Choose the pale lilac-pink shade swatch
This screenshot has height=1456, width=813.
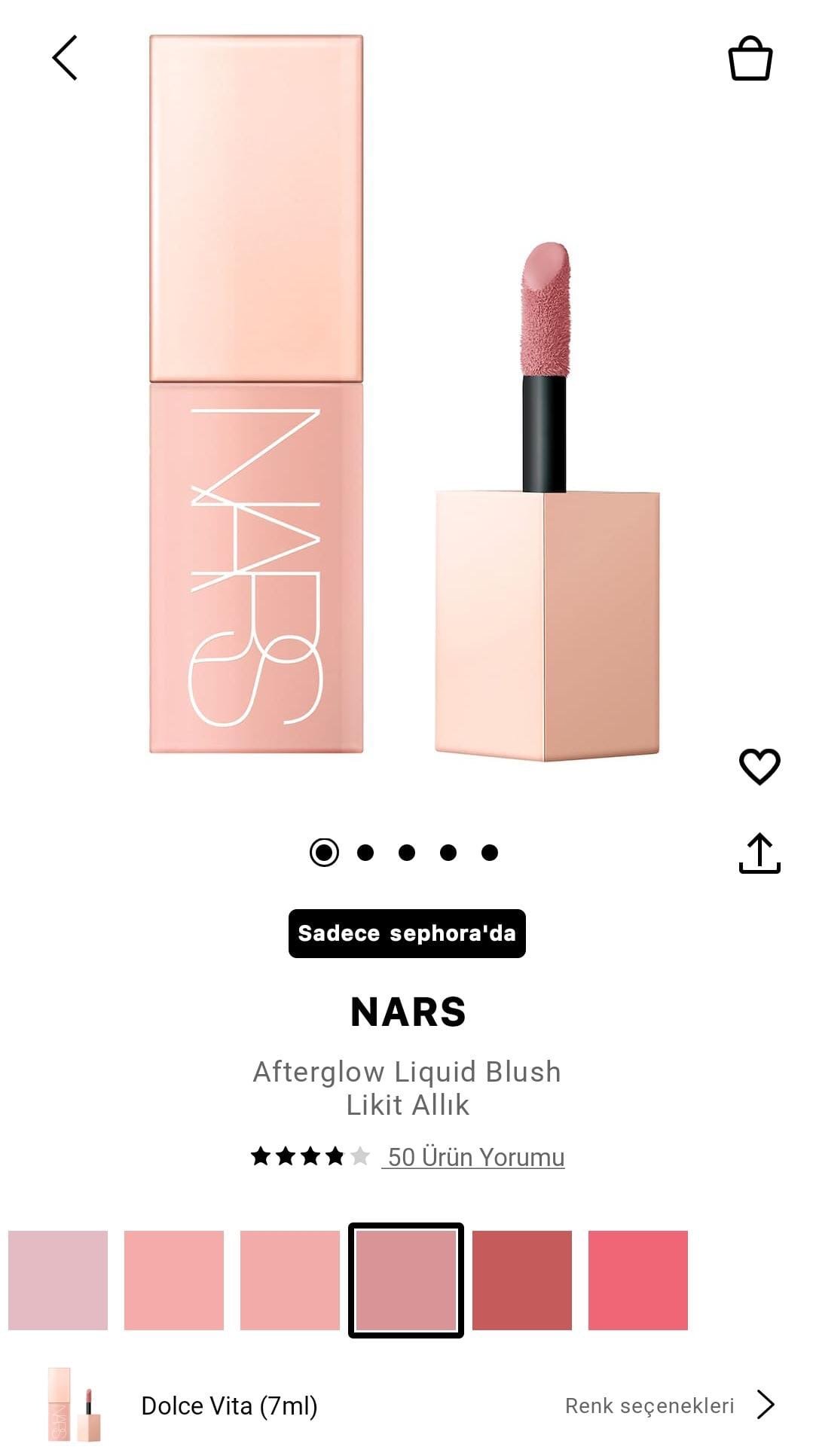[58, 1280]
